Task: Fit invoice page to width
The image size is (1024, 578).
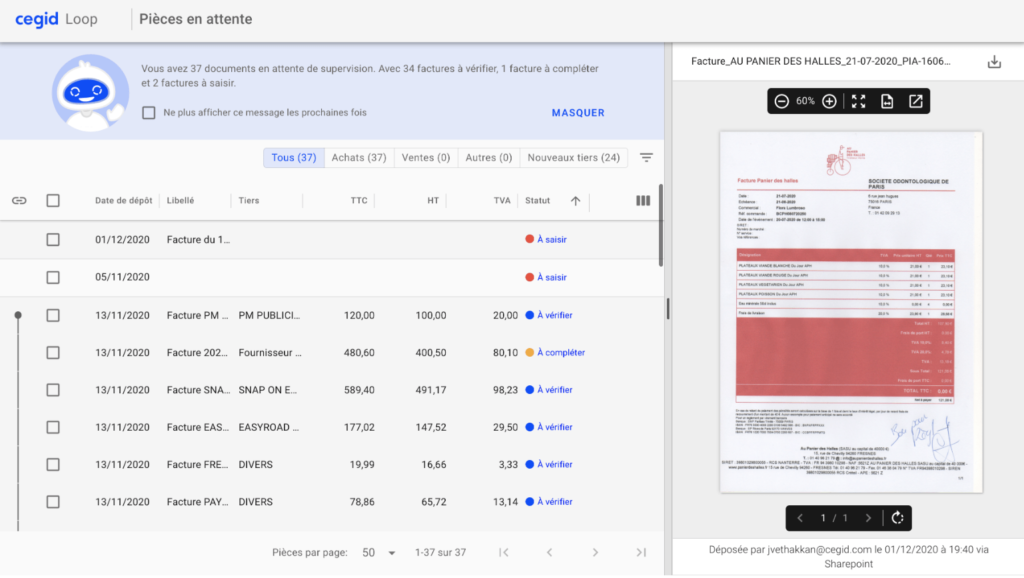Action: pos(887,101)
